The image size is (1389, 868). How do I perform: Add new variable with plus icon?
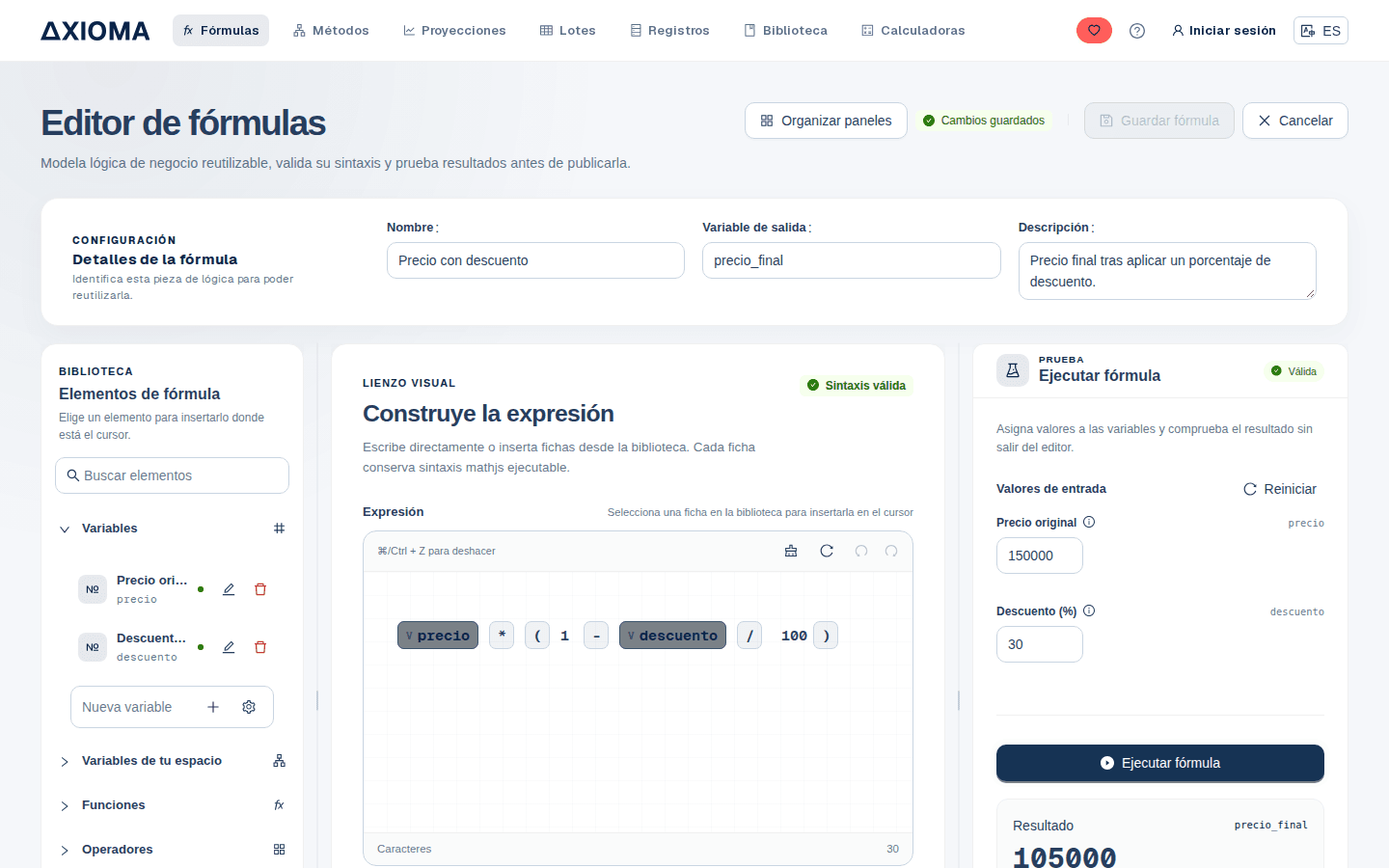click(x=213, y=707)
